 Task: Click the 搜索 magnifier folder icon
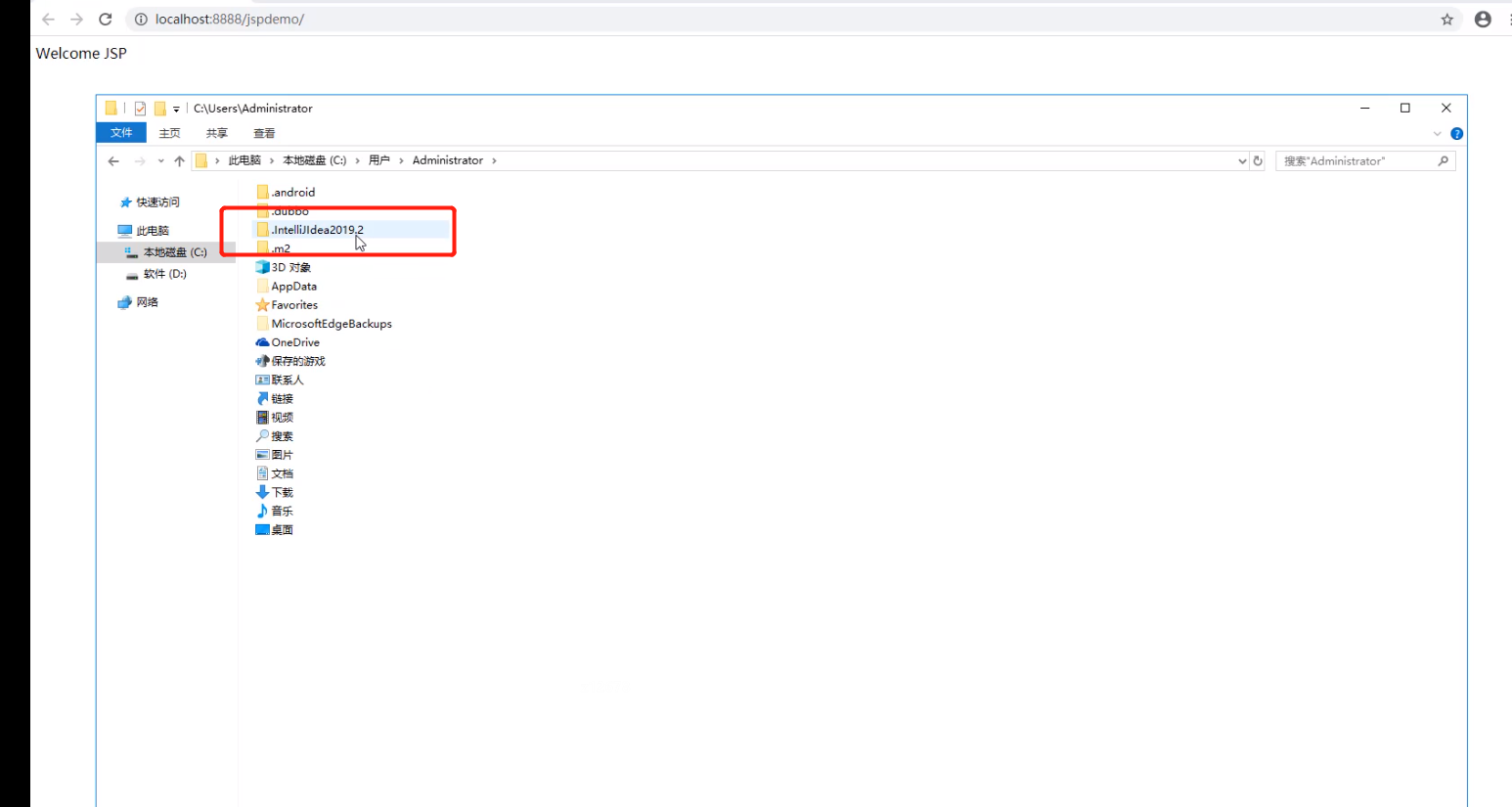262,435
